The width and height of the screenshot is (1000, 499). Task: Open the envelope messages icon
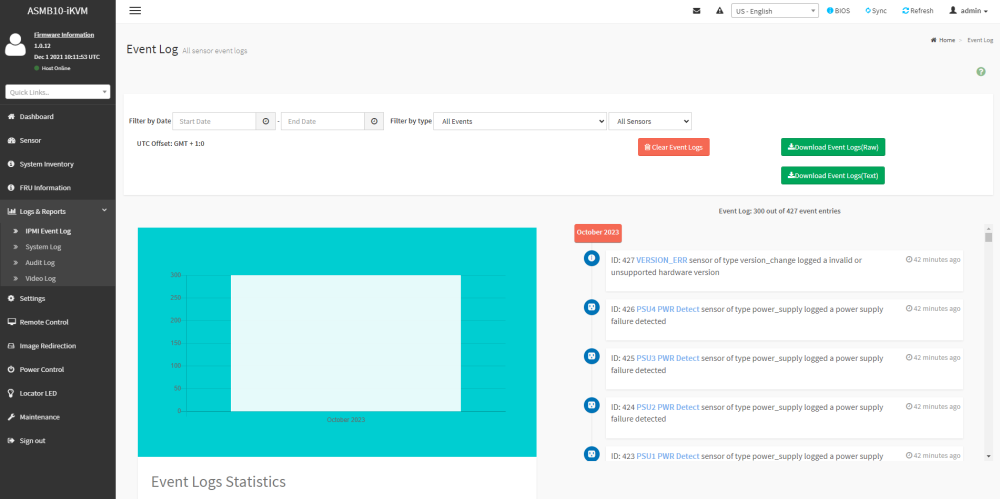point(696,11)
